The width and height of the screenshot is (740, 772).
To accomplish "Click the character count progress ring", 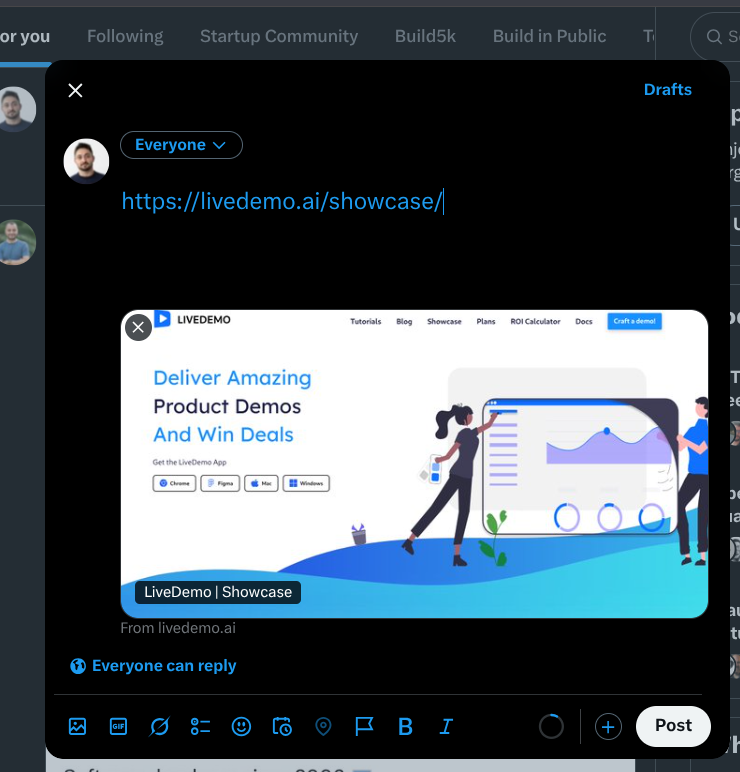I will [x=551, y=727].
